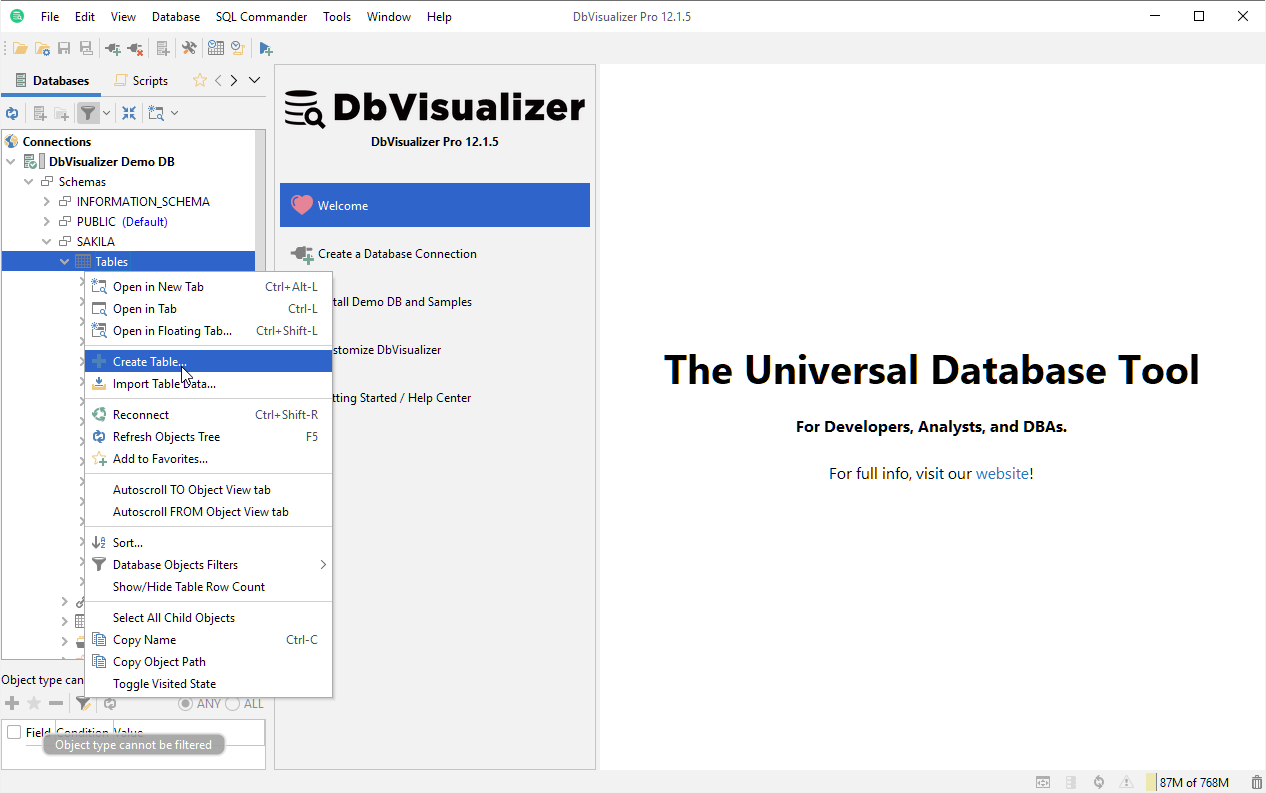
Task: Select the ALL radio button
Action: 233,704
